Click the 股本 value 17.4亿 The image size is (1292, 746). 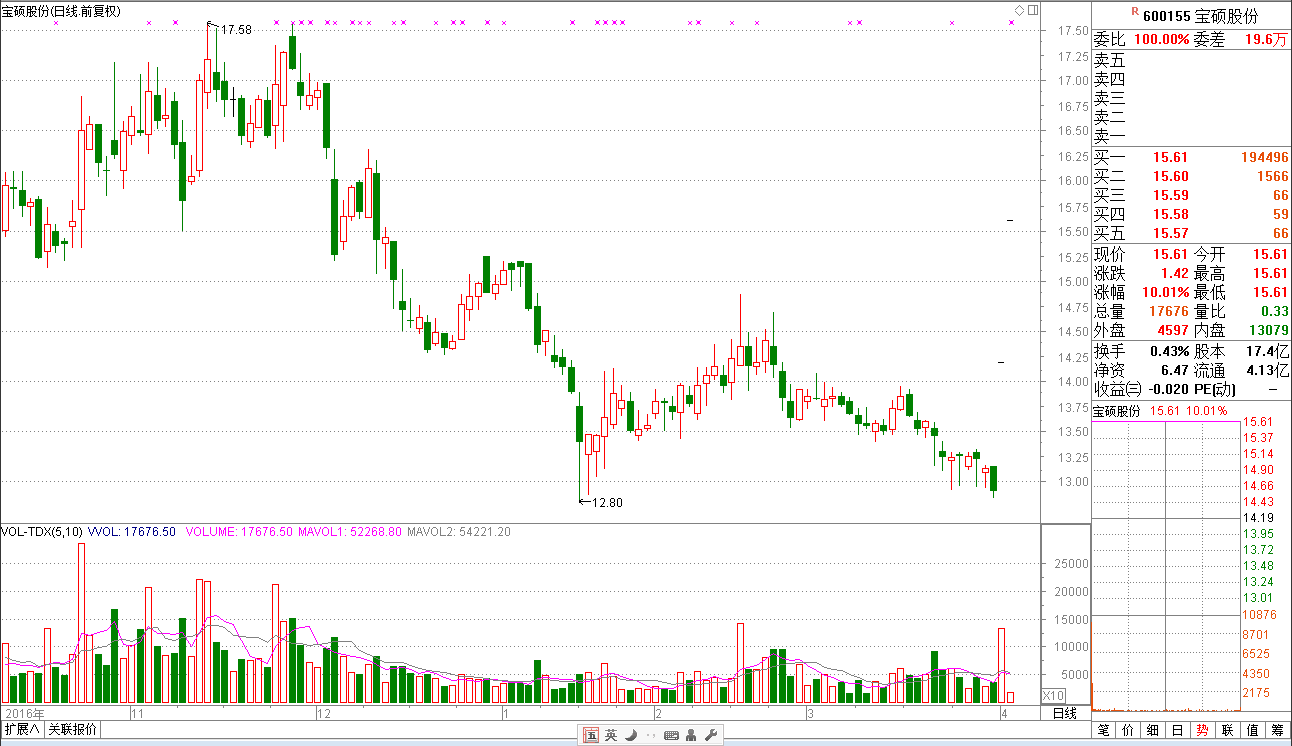(x=1268, y=351)
